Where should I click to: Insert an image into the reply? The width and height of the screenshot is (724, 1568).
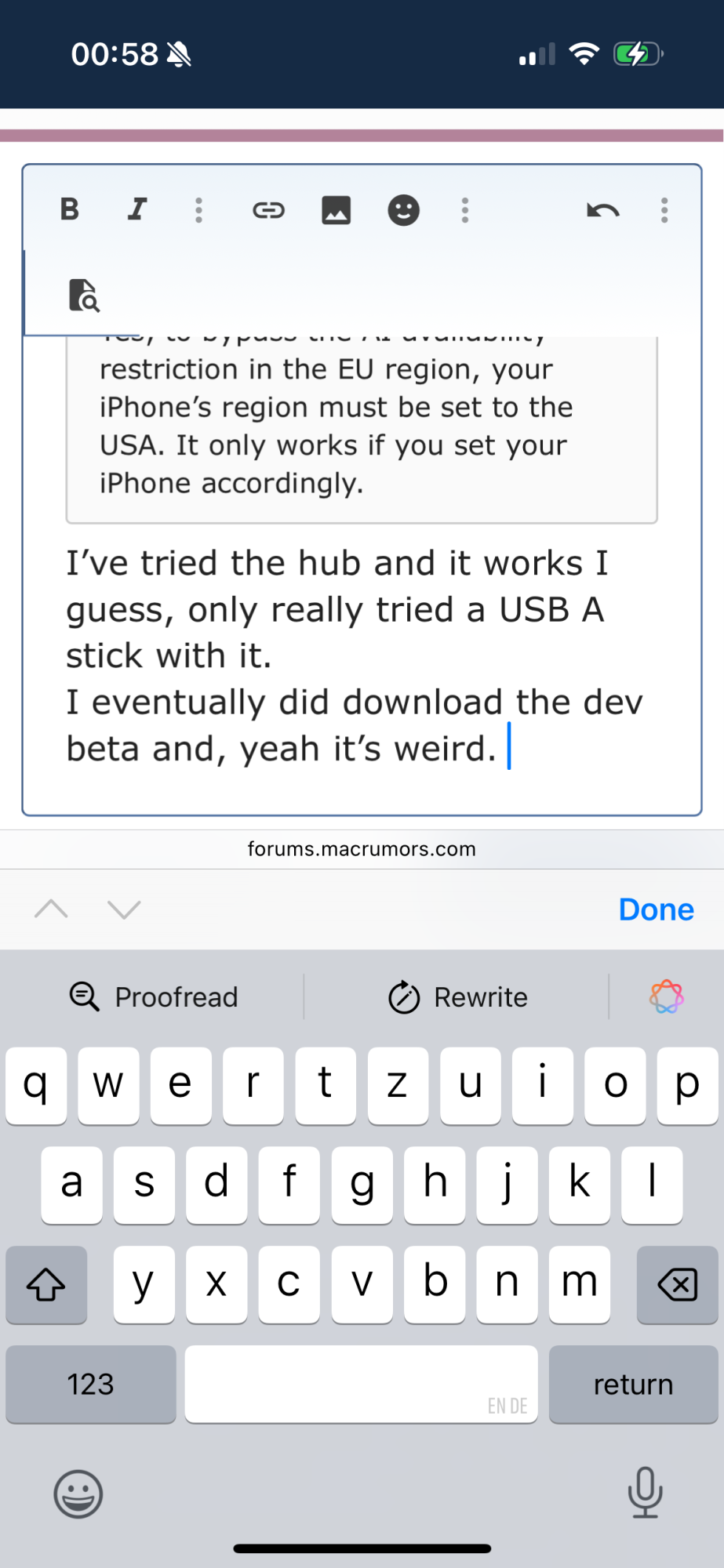[x=336, y=210]
